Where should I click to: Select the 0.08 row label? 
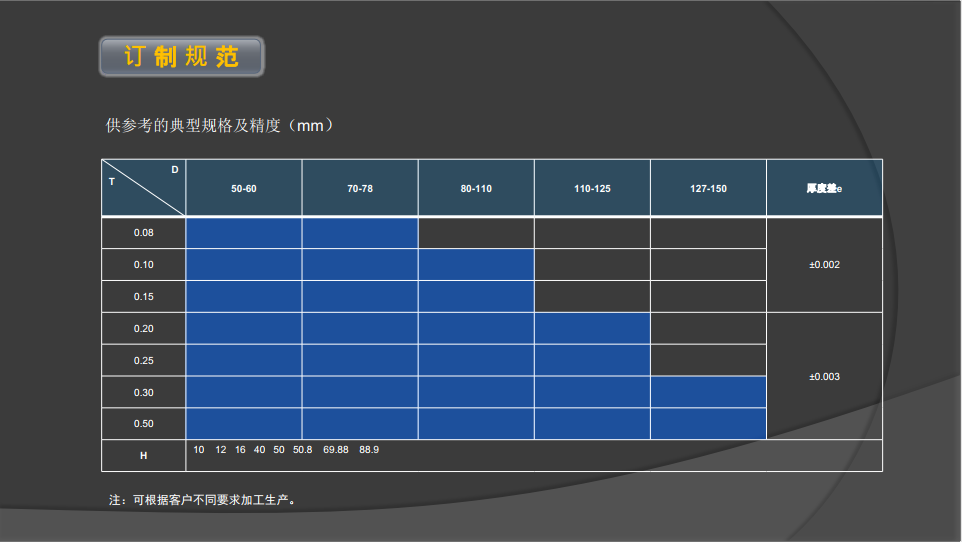(x=144, y=233)
